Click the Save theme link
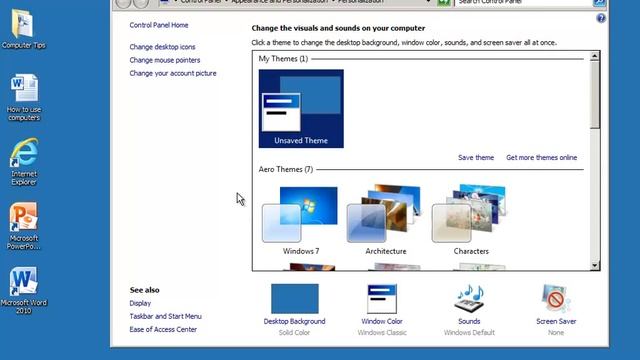Viewport: 640px width, 360px height. pos(476,158)
